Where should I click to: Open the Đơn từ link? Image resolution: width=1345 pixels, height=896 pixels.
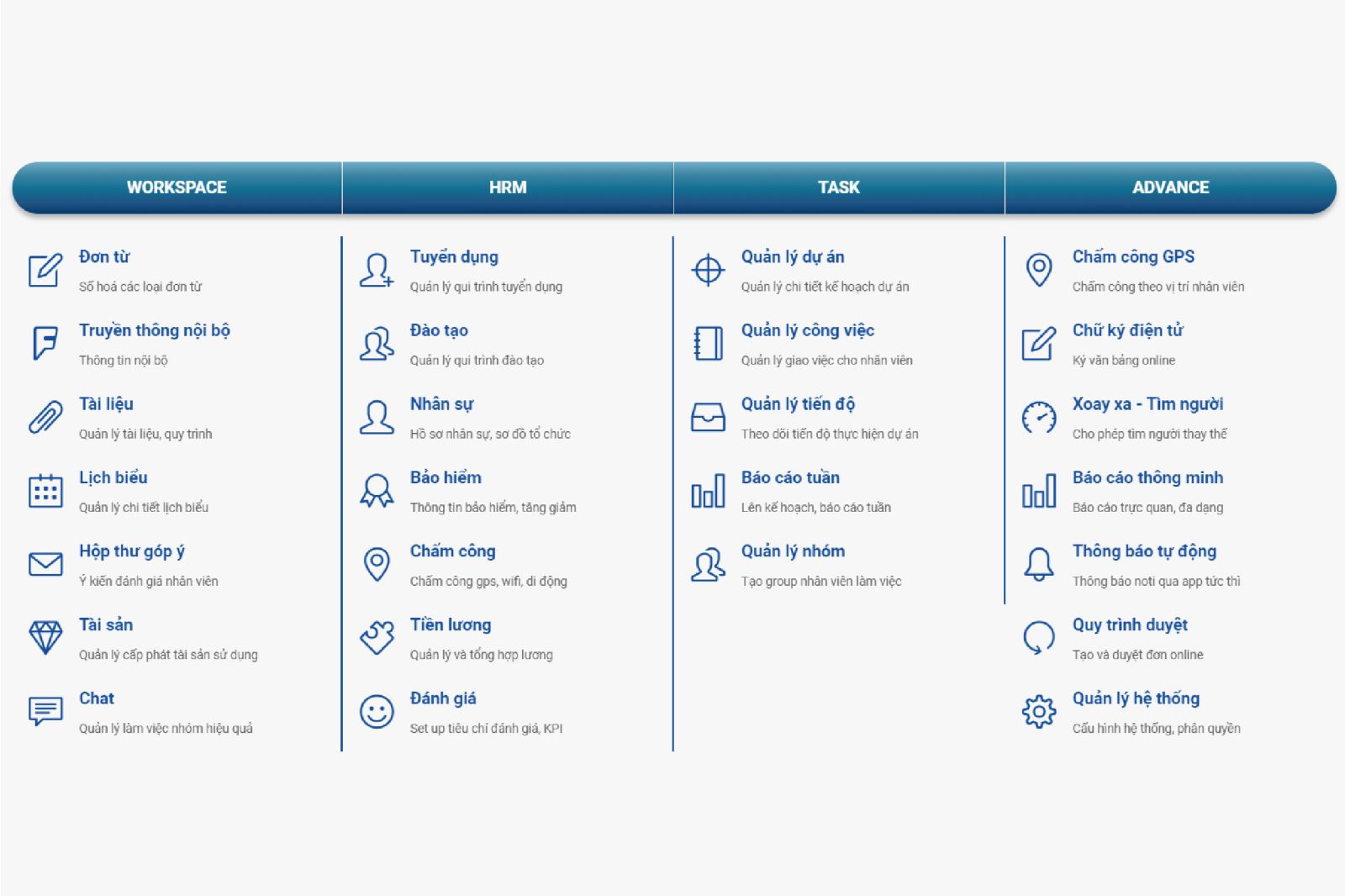tap(104, 257)
